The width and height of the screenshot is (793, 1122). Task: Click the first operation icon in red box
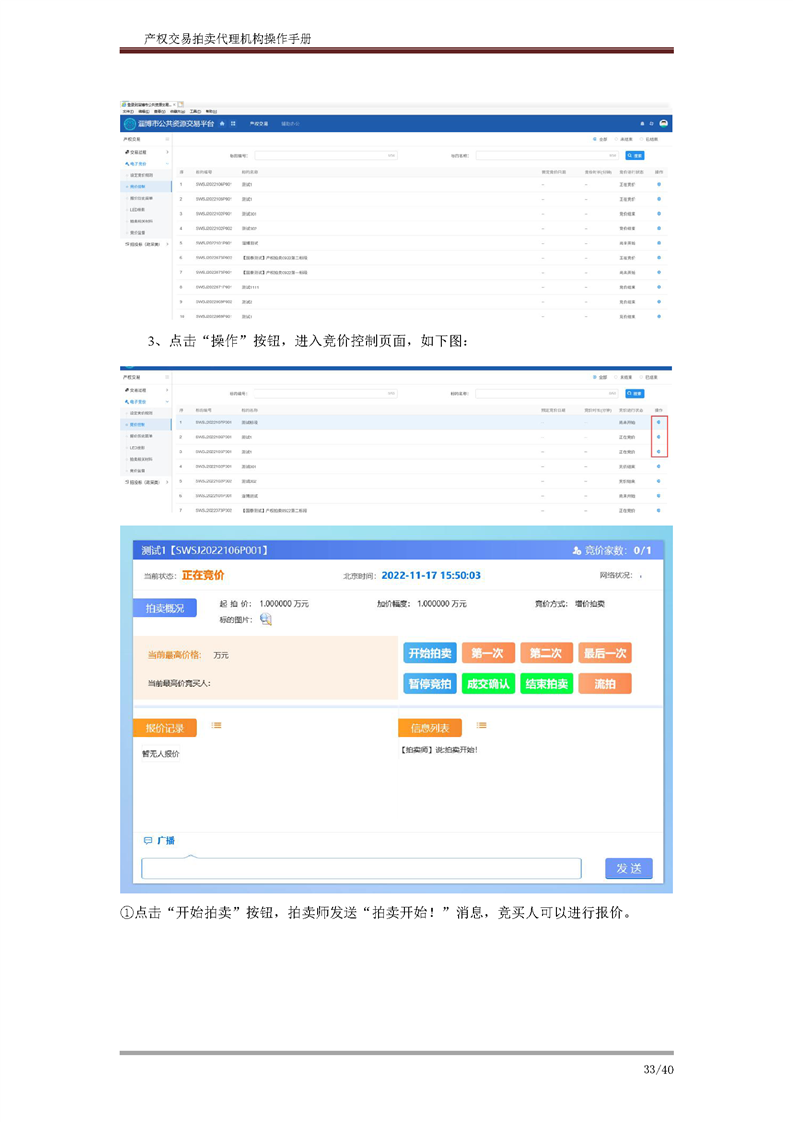[658, 423]
